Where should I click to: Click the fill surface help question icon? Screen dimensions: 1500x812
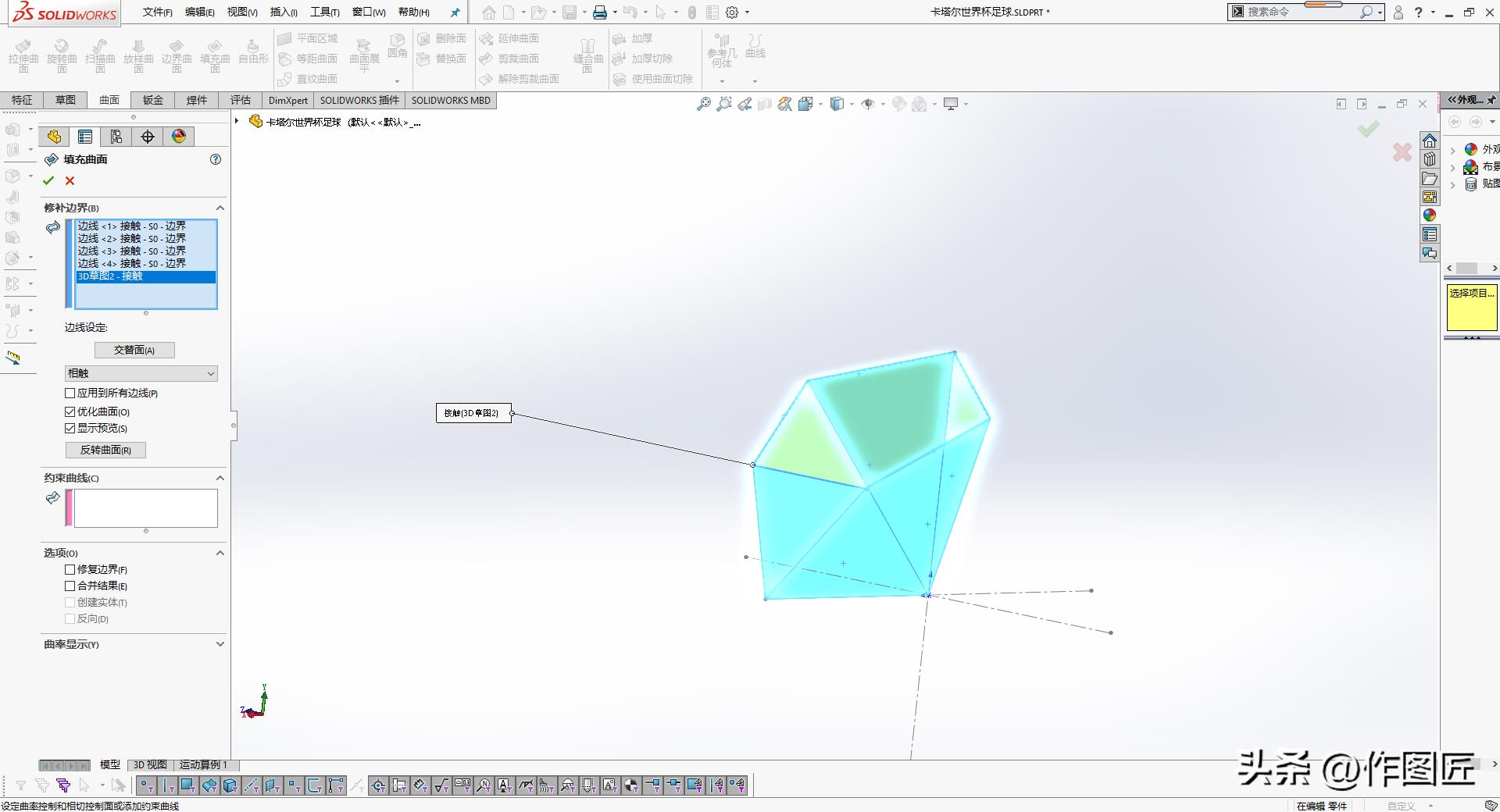(x=216, y=159)
